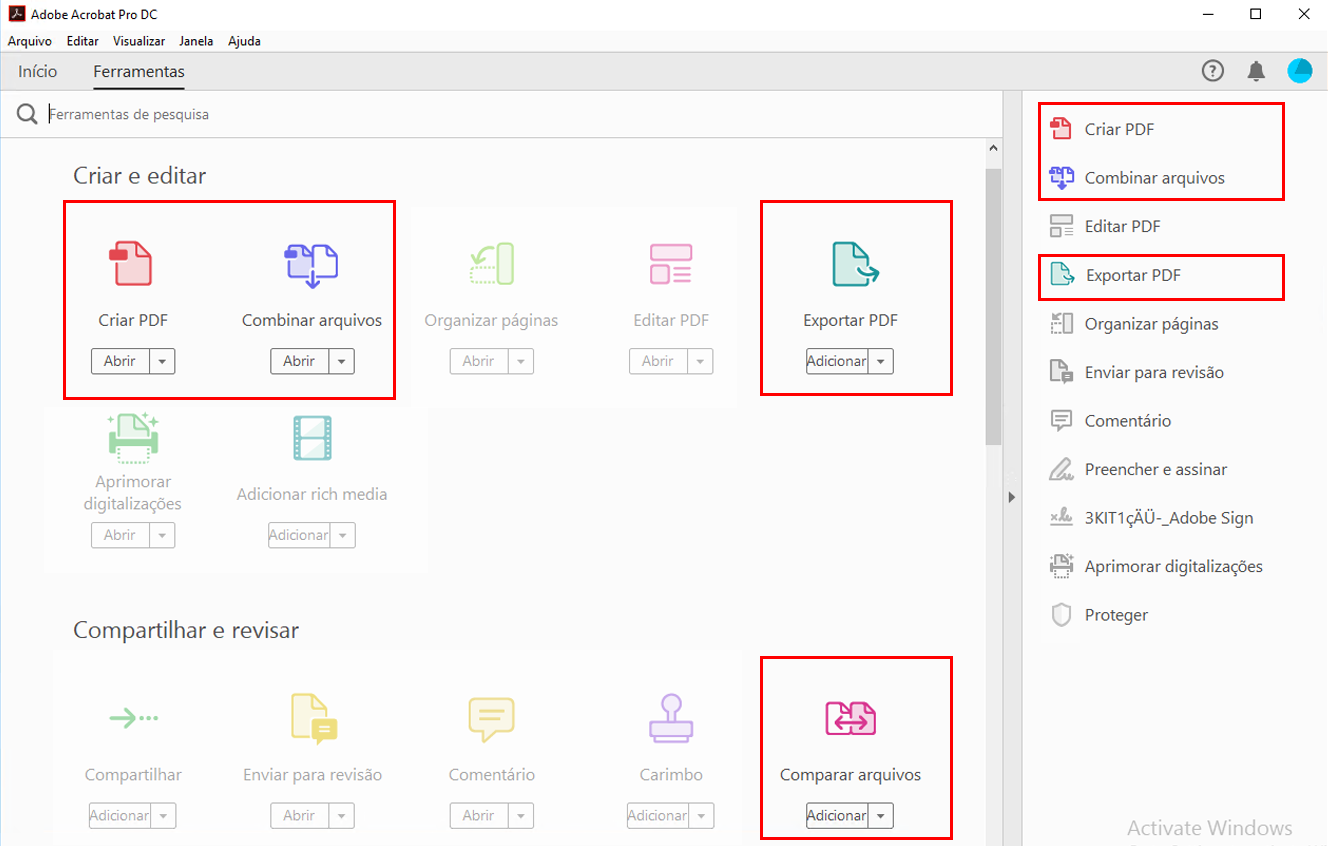The height and width of the screenshot is (846, 1328).
Task: Click Enviar para revisão shortcut icon in right pane
Action: click(x=1061, y=372)
